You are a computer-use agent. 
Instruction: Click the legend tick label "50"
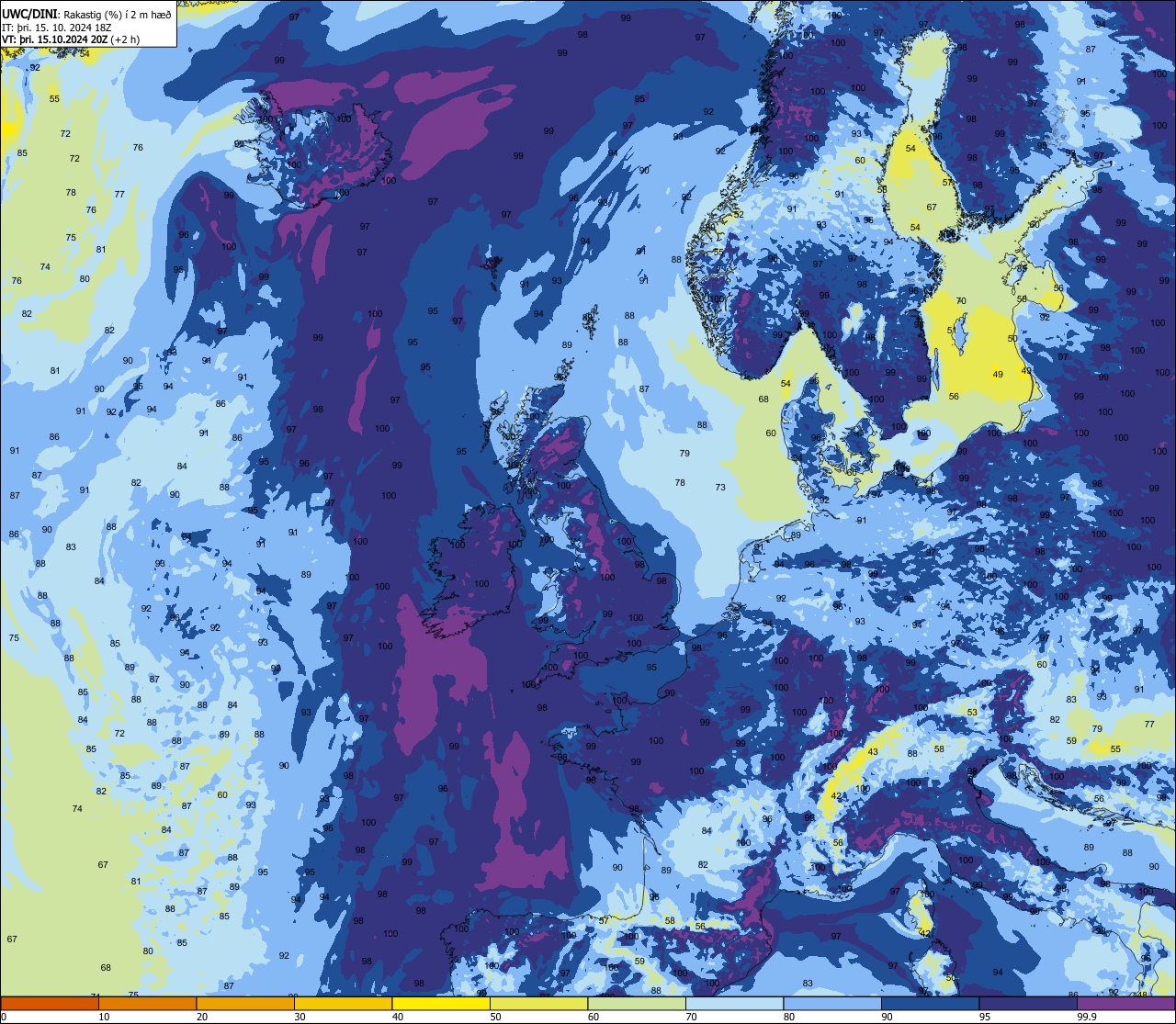pyautogui.click(x=495, y=1017)
